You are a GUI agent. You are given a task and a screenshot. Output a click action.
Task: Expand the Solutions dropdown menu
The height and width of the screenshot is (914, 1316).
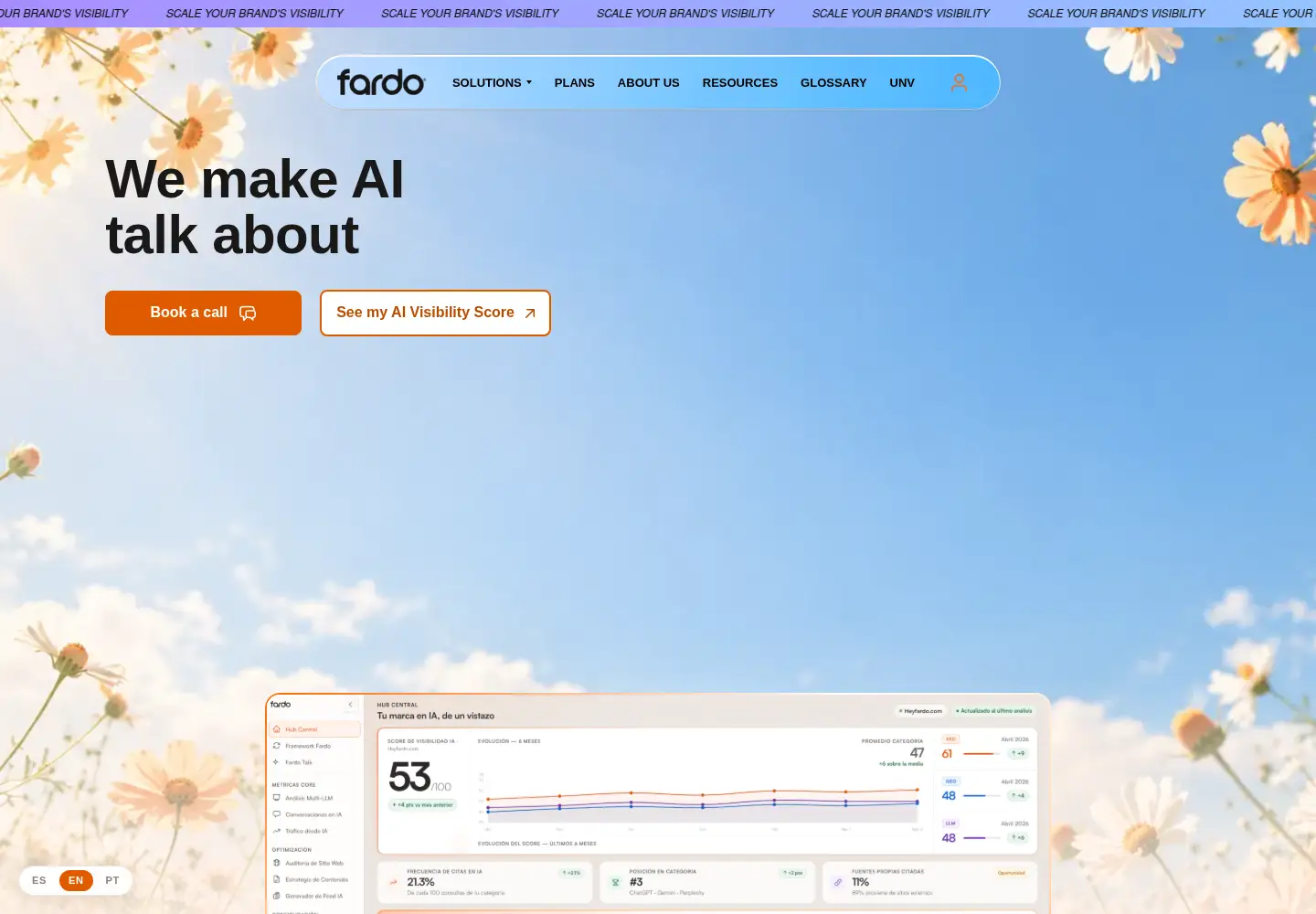(x=492, y=82)
